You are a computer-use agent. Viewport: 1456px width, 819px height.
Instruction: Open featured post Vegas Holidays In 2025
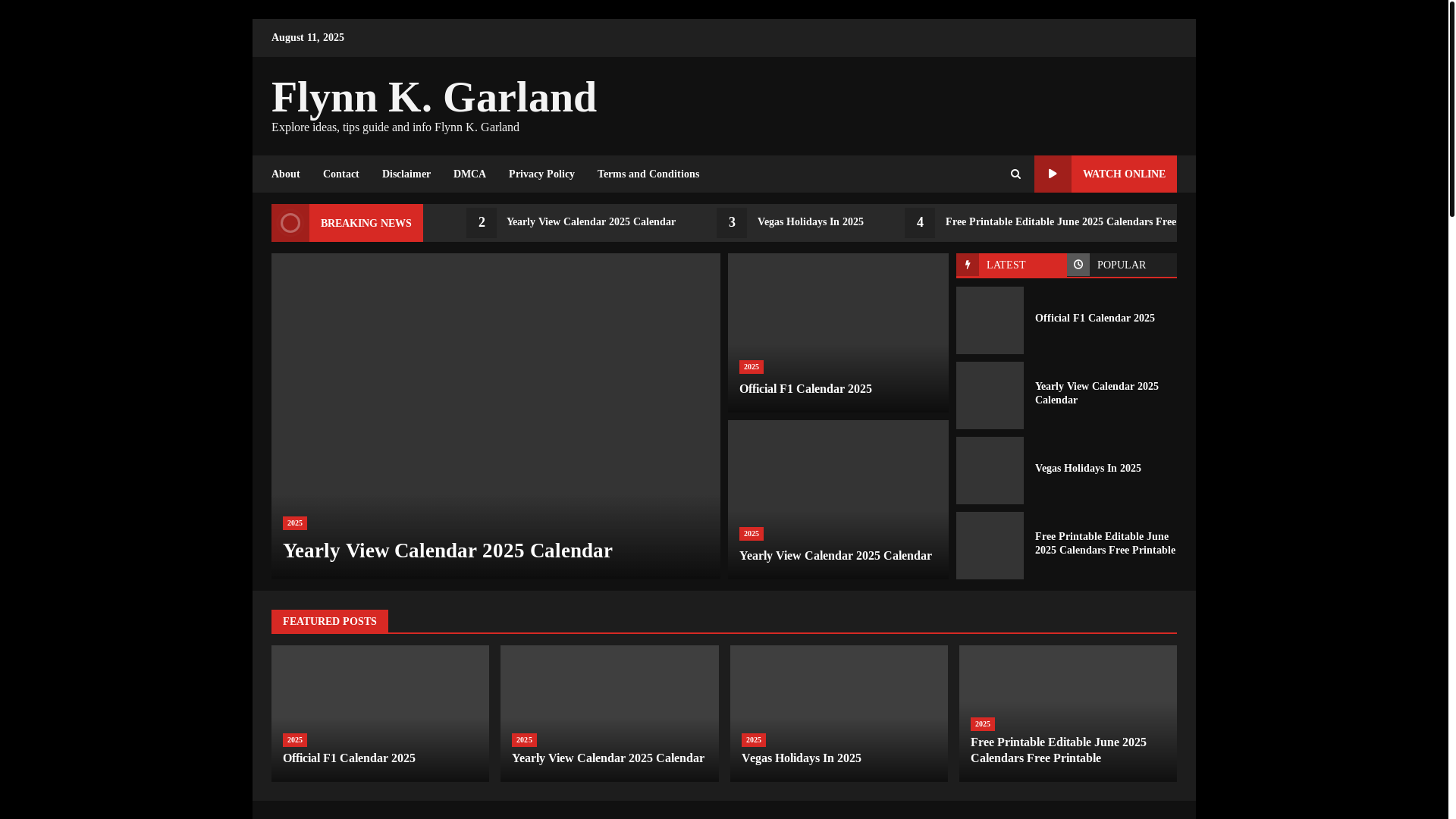click(802, 758)
